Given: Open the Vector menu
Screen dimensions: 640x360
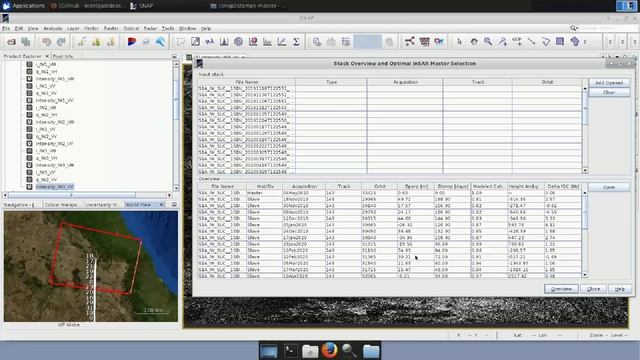Looking at the screenshot, I should (x=91, y=29).
